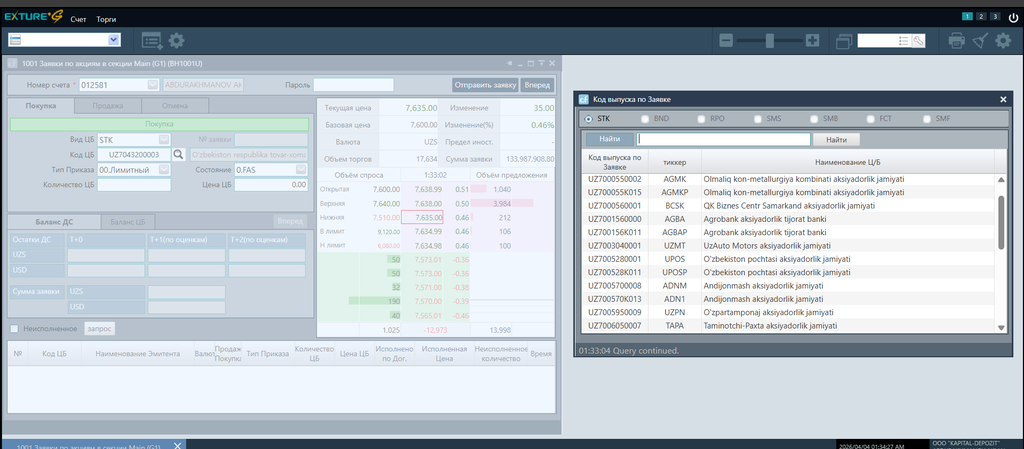Viewport: 1024px width, 449px height.
Task: Open the Баланс ДС tab
Action: [54, 222]
